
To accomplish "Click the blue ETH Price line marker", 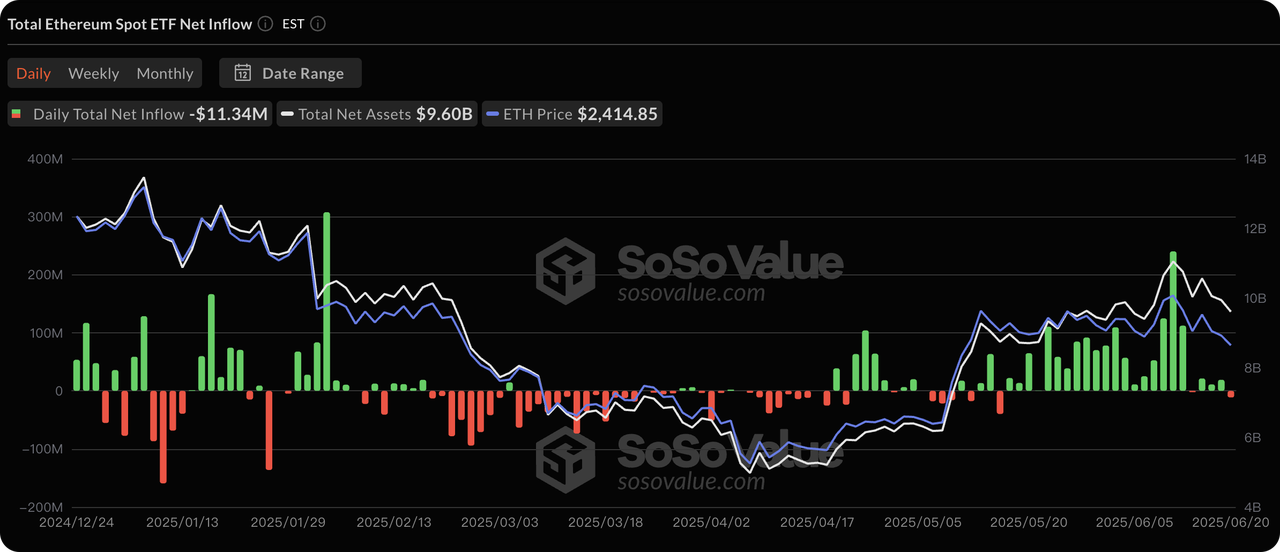I will 492,114.
